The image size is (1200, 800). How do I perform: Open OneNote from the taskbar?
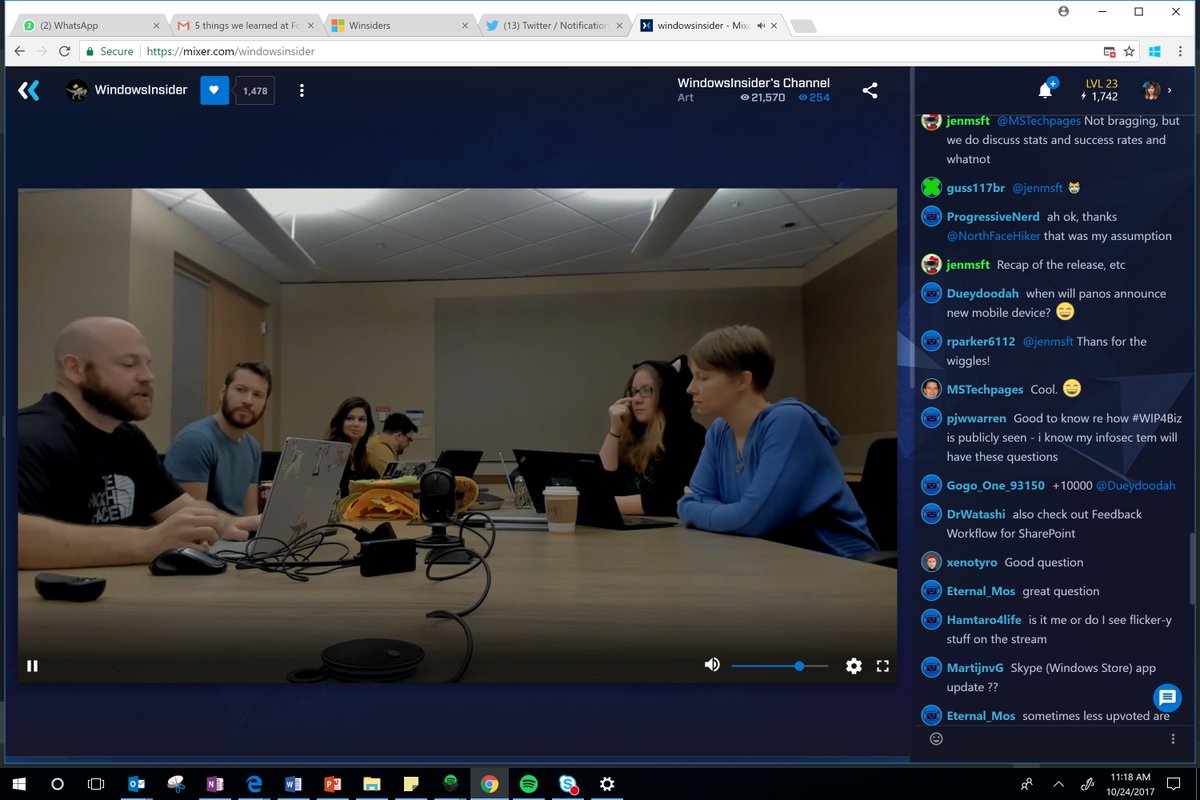click(215, 784)
